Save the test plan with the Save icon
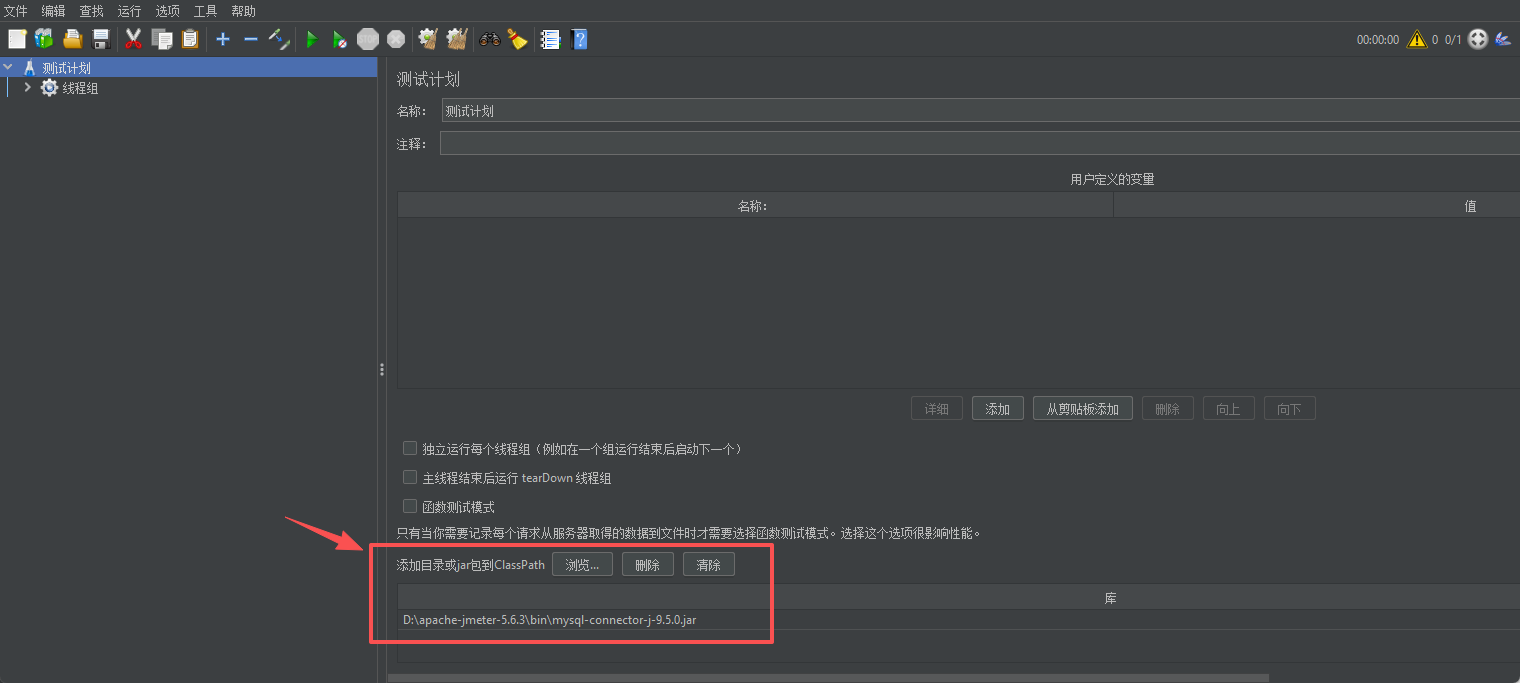Viewport: 1520px width, 683px height. point(99,39)
